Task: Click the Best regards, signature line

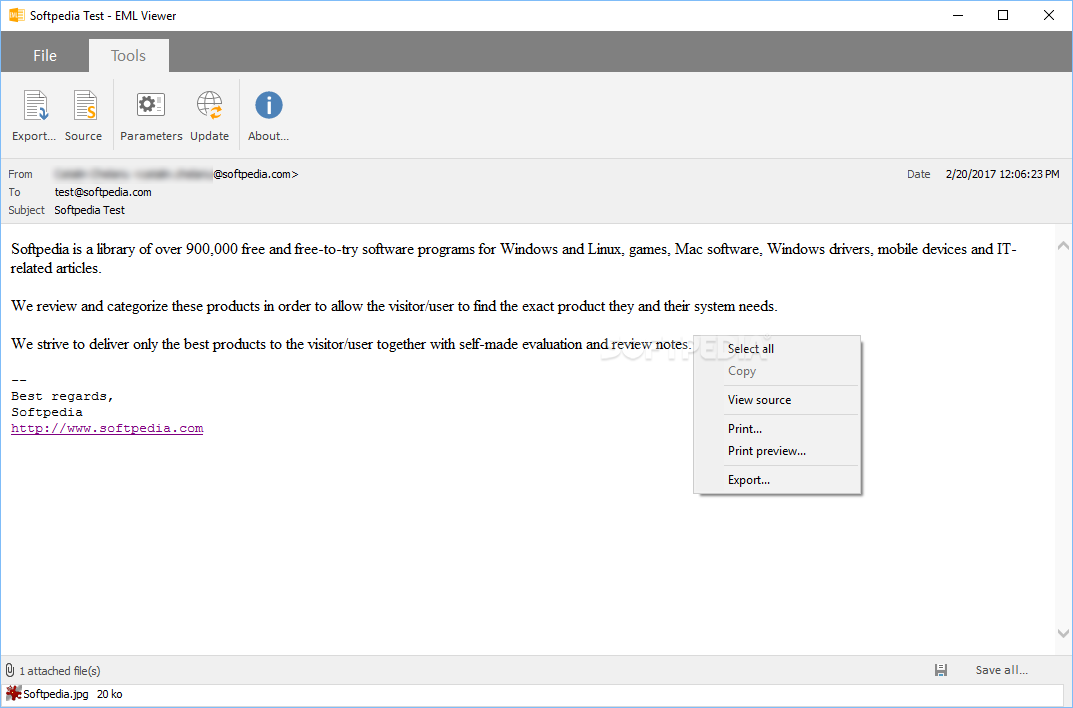Action: coord(62,396)
